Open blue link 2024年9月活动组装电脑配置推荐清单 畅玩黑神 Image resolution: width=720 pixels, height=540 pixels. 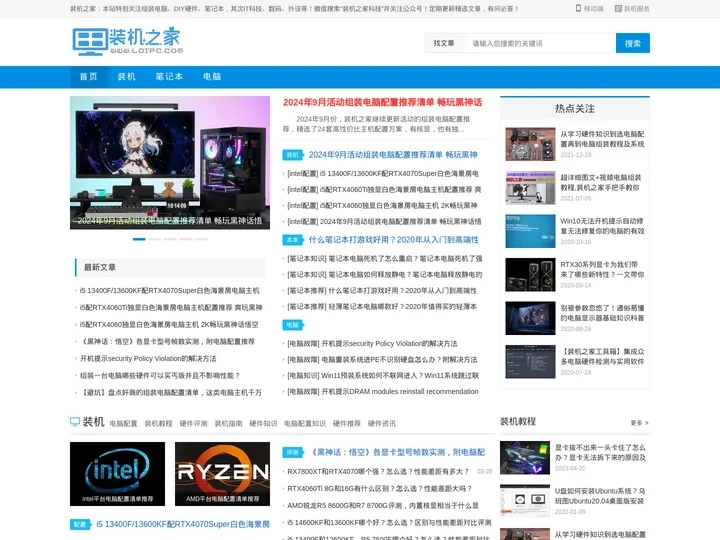pos(393,155)
